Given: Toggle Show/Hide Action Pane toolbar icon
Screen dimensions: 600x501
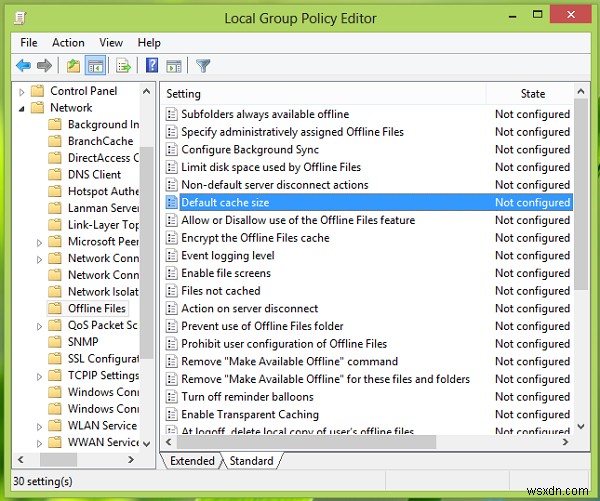Looking at the screenshot, I should [174, 66].
